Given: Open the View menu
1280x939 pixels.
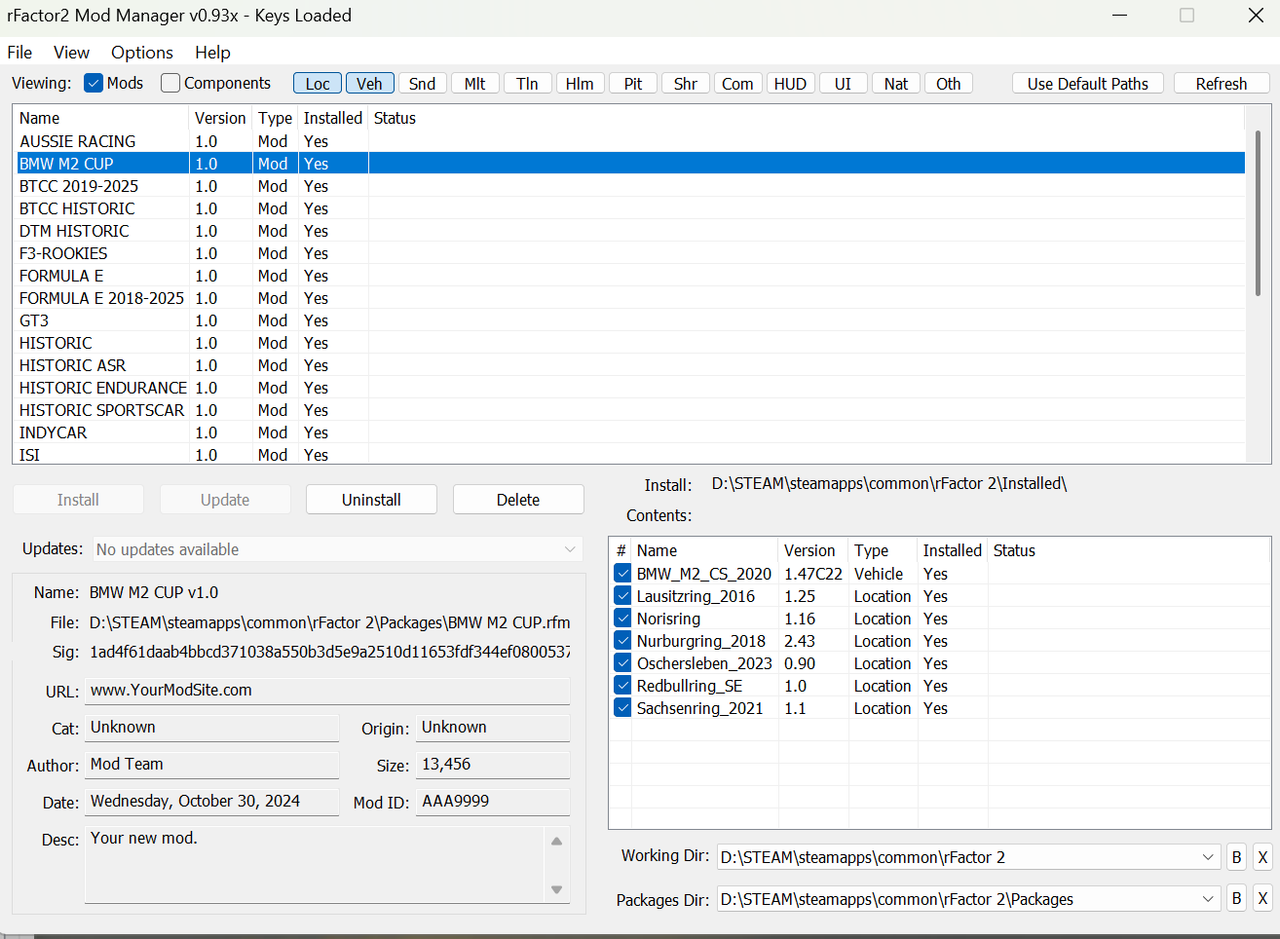Looking at the screenshot, I should pyautogui.click(x=71, y=52).
